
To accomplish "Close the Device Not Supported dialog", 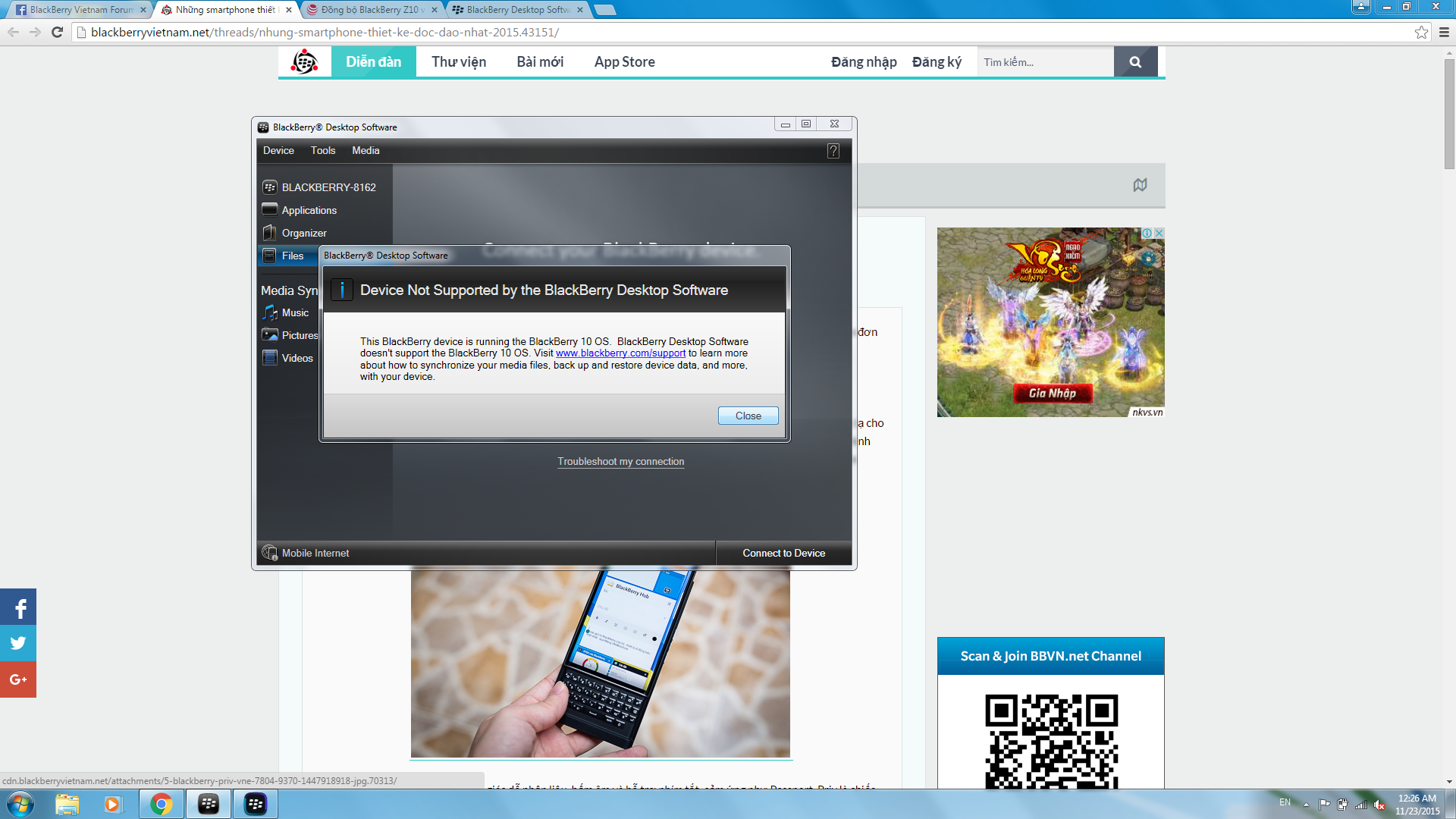I will tap(748, 416).
